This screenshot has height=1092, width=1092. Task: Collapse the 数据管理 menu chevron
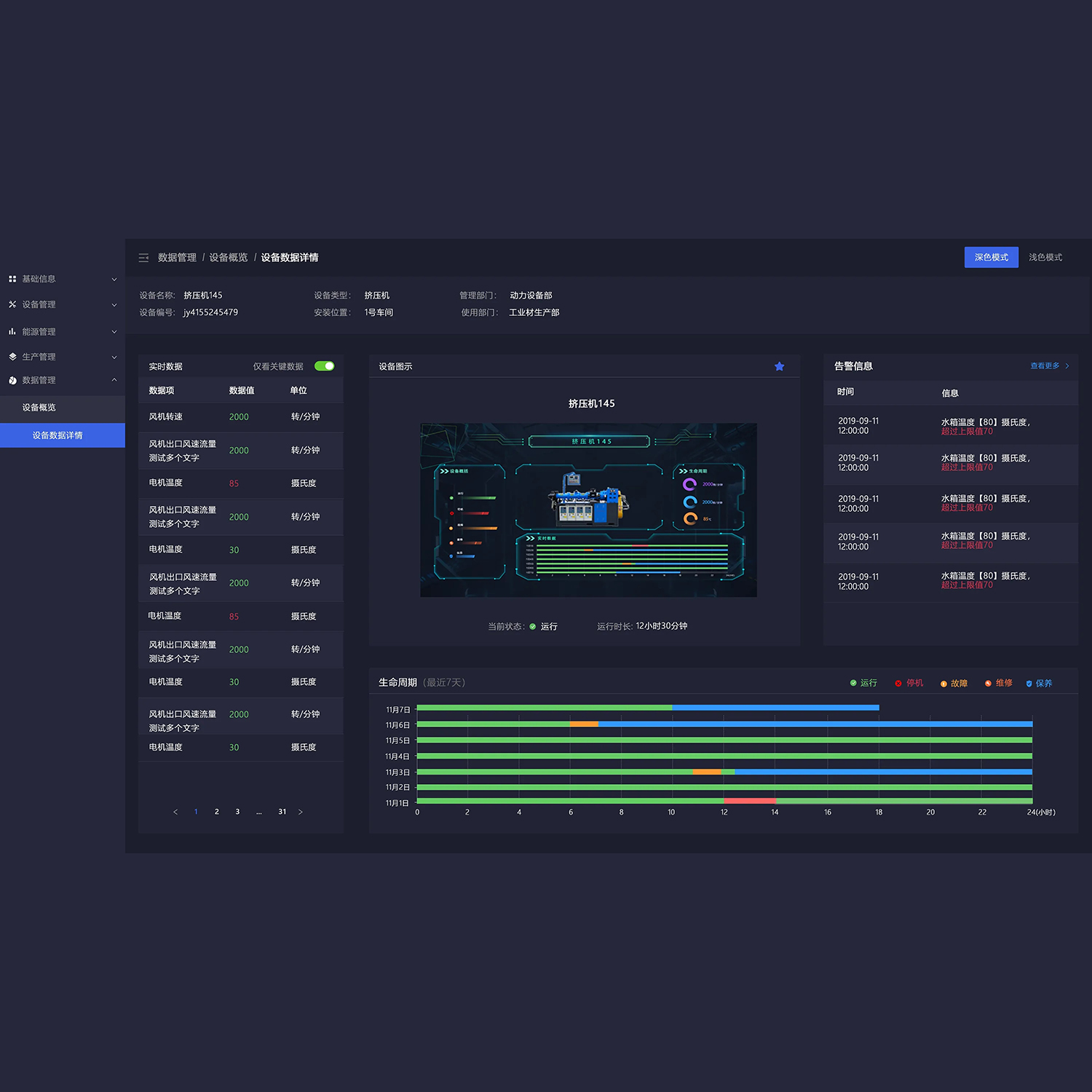(114, 380)
